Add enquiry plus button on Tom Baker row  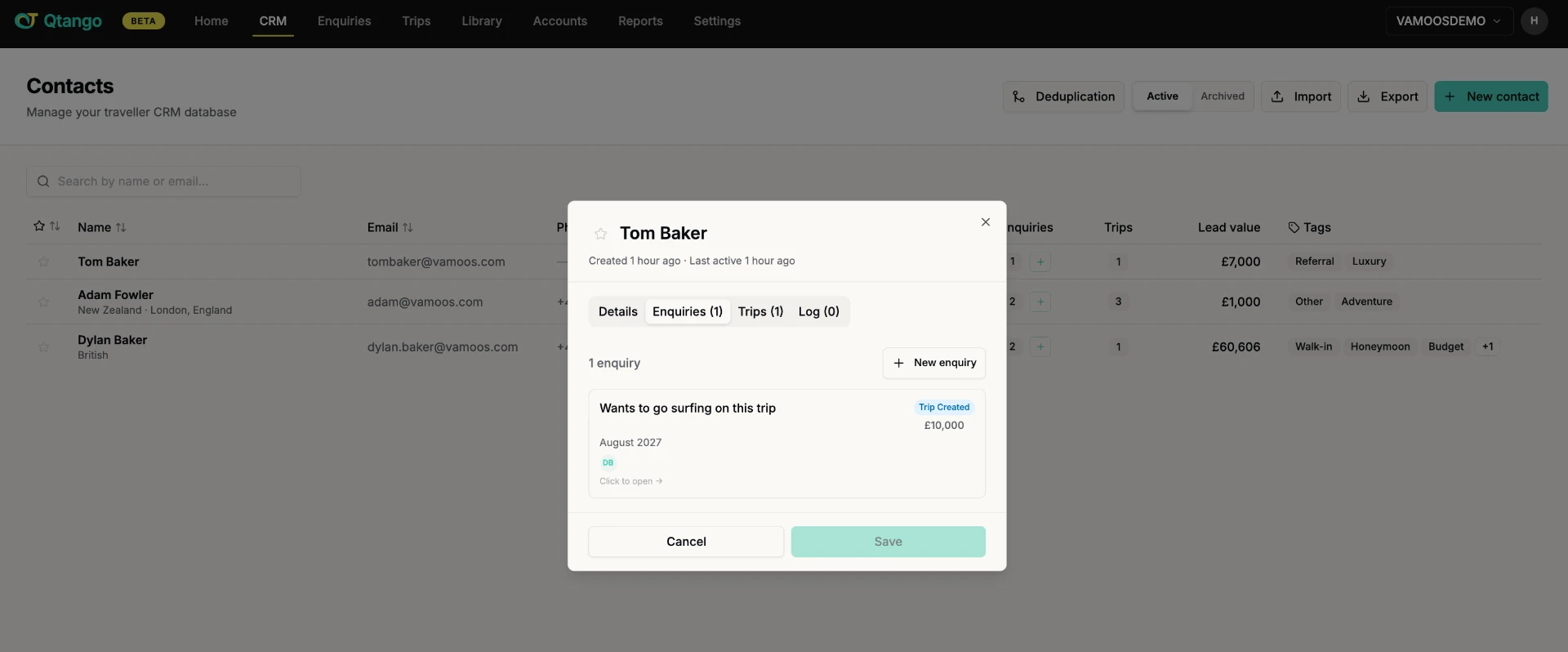1040,261
